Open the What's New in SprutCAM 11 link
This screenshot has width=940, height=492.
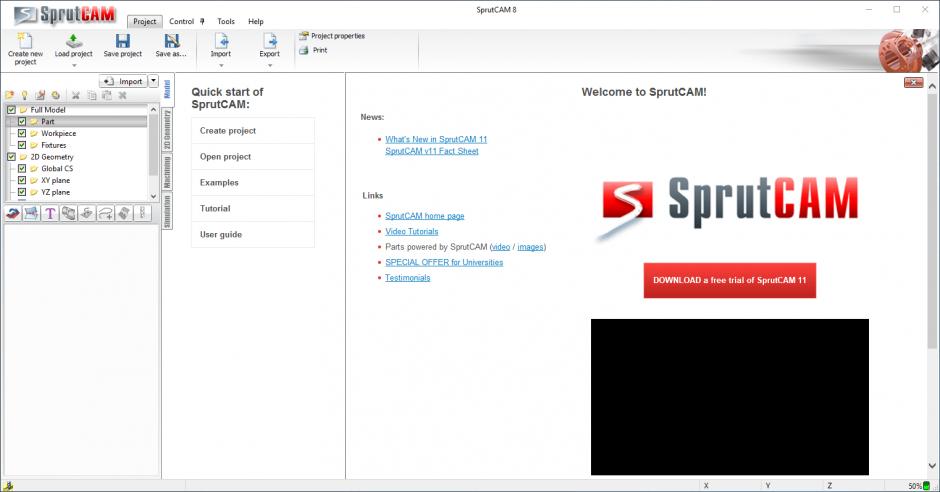tap(436, 139)
